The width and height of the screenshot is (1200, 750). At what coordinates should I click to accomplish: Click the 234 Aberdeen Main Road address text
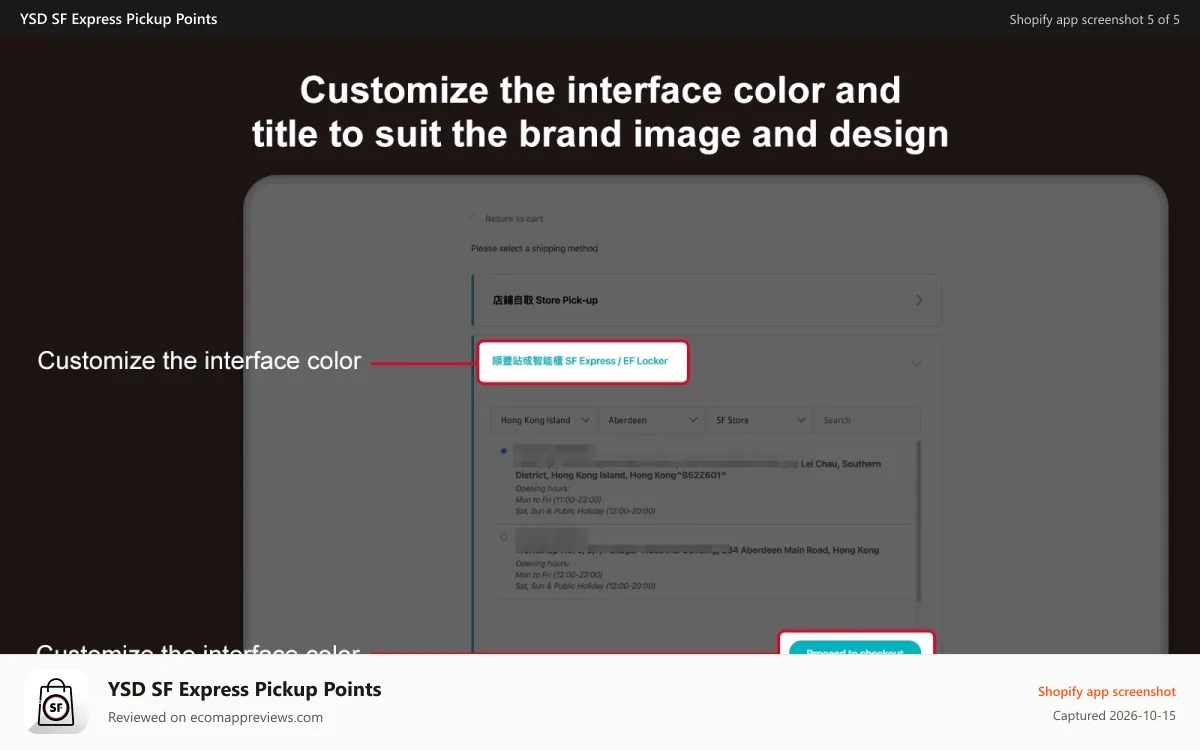[x=698, y=550]
